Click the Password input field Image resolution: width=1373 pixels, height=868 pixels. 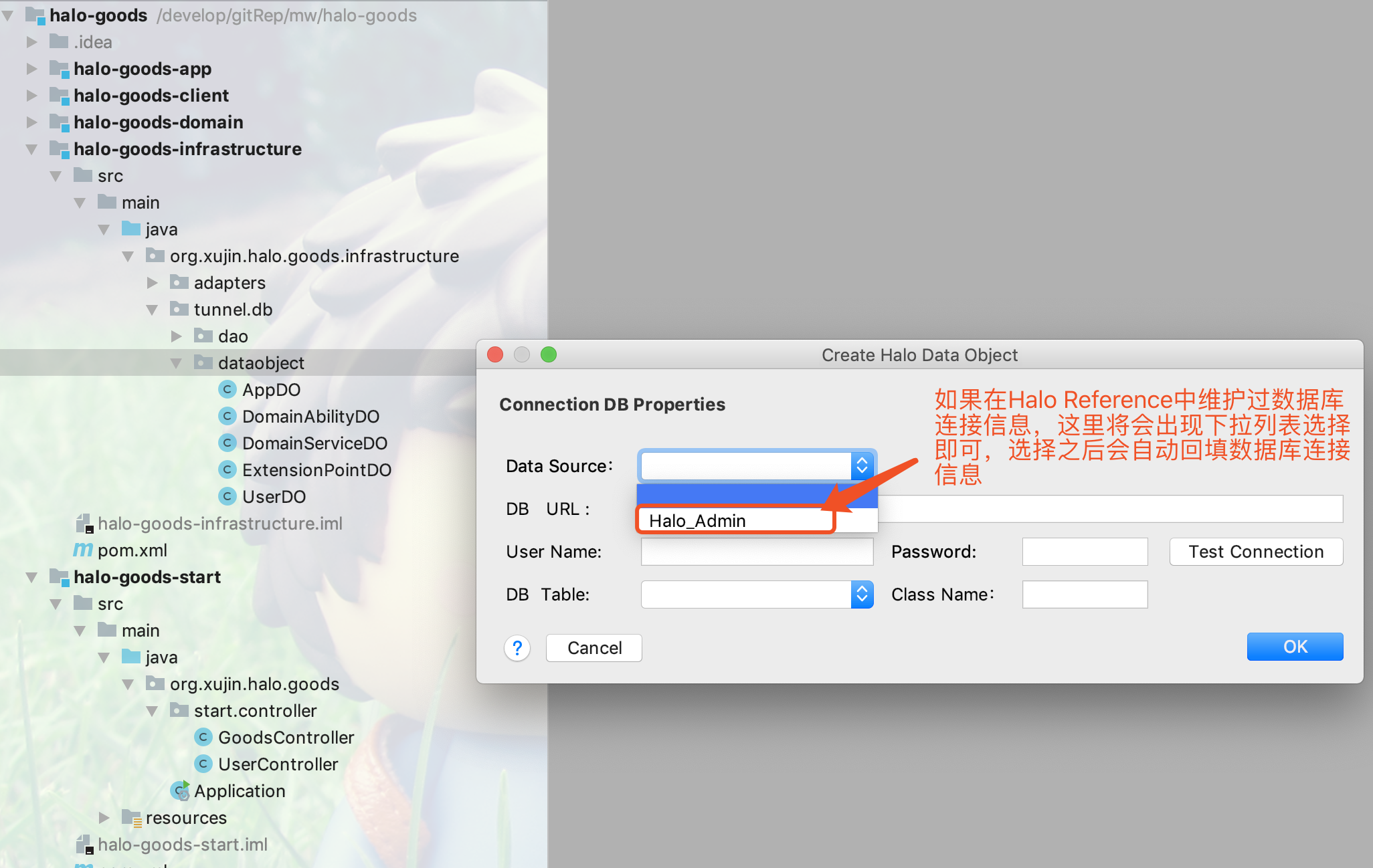point(1085,552)
